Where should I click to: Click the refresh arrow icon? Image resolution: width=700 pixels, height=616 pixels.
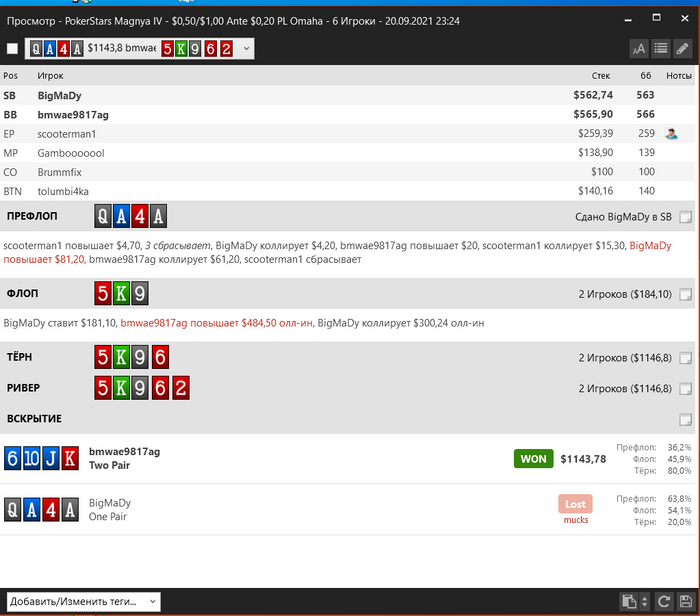[x=664, y=601]
